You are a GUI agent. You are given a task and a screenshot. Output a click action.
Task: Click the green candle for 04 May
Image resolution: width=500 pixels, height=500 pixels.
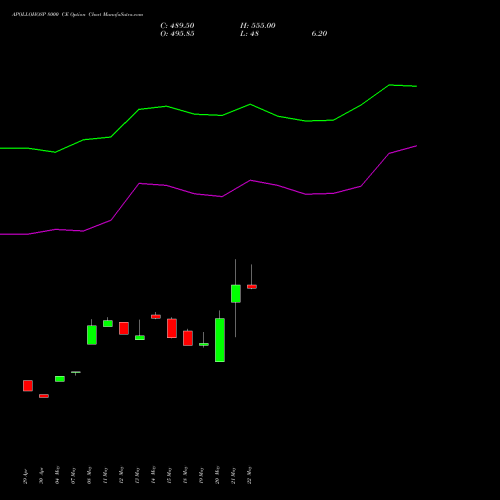click(x=60, y=379)
